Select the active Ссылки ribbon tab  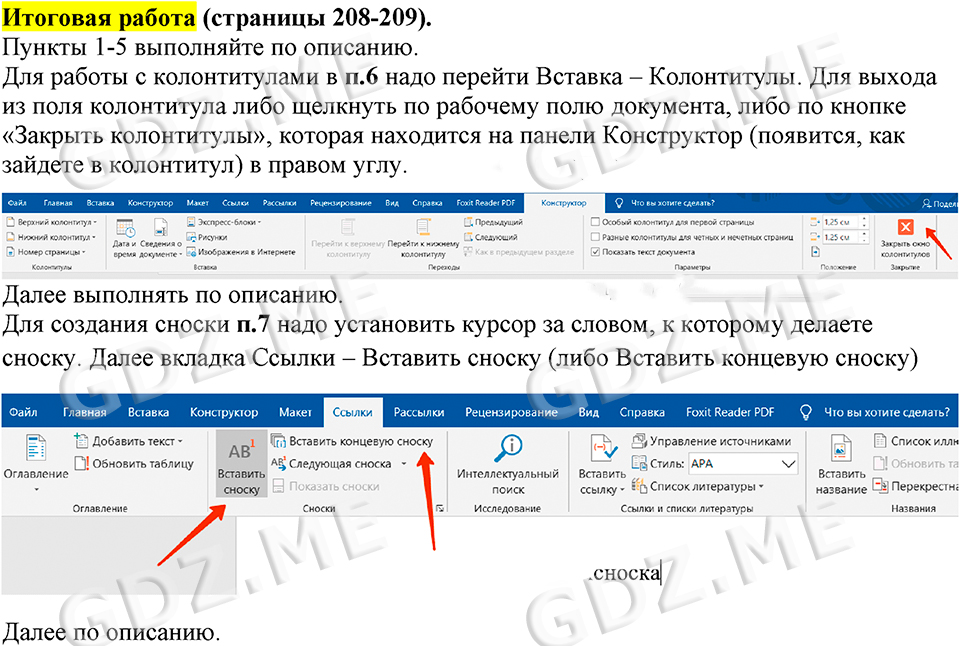pos(353,412)
